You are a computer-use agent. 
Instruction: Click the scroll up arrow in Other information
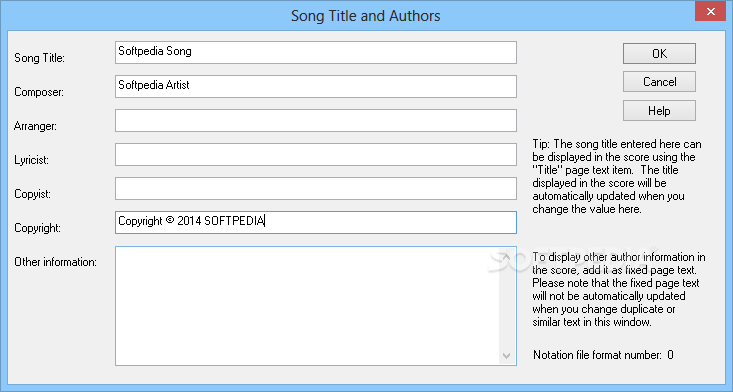(506, 257)
